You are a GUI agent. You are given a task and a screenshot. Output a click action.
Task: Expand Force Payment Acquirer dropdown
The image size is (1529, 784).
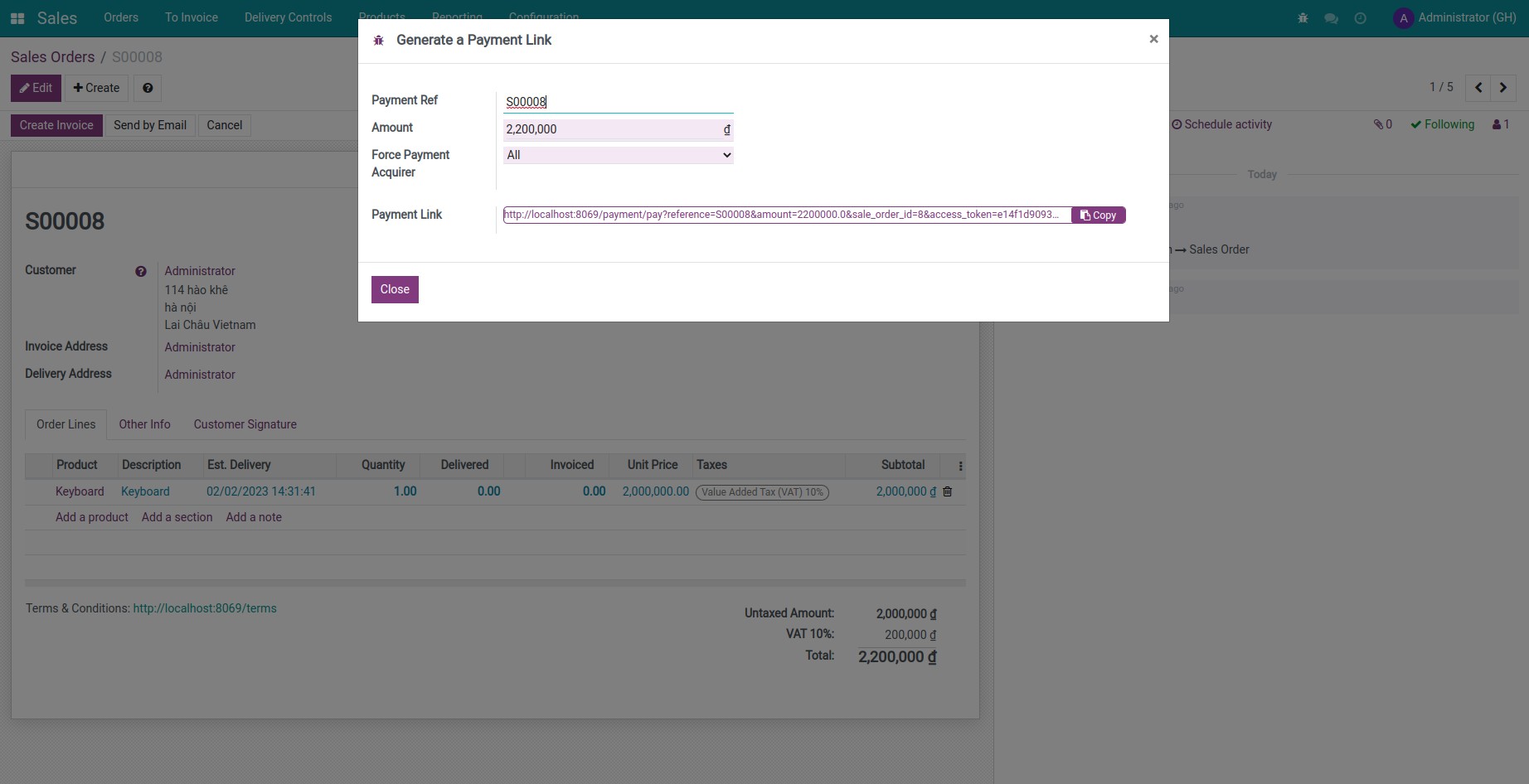[618, 155]
